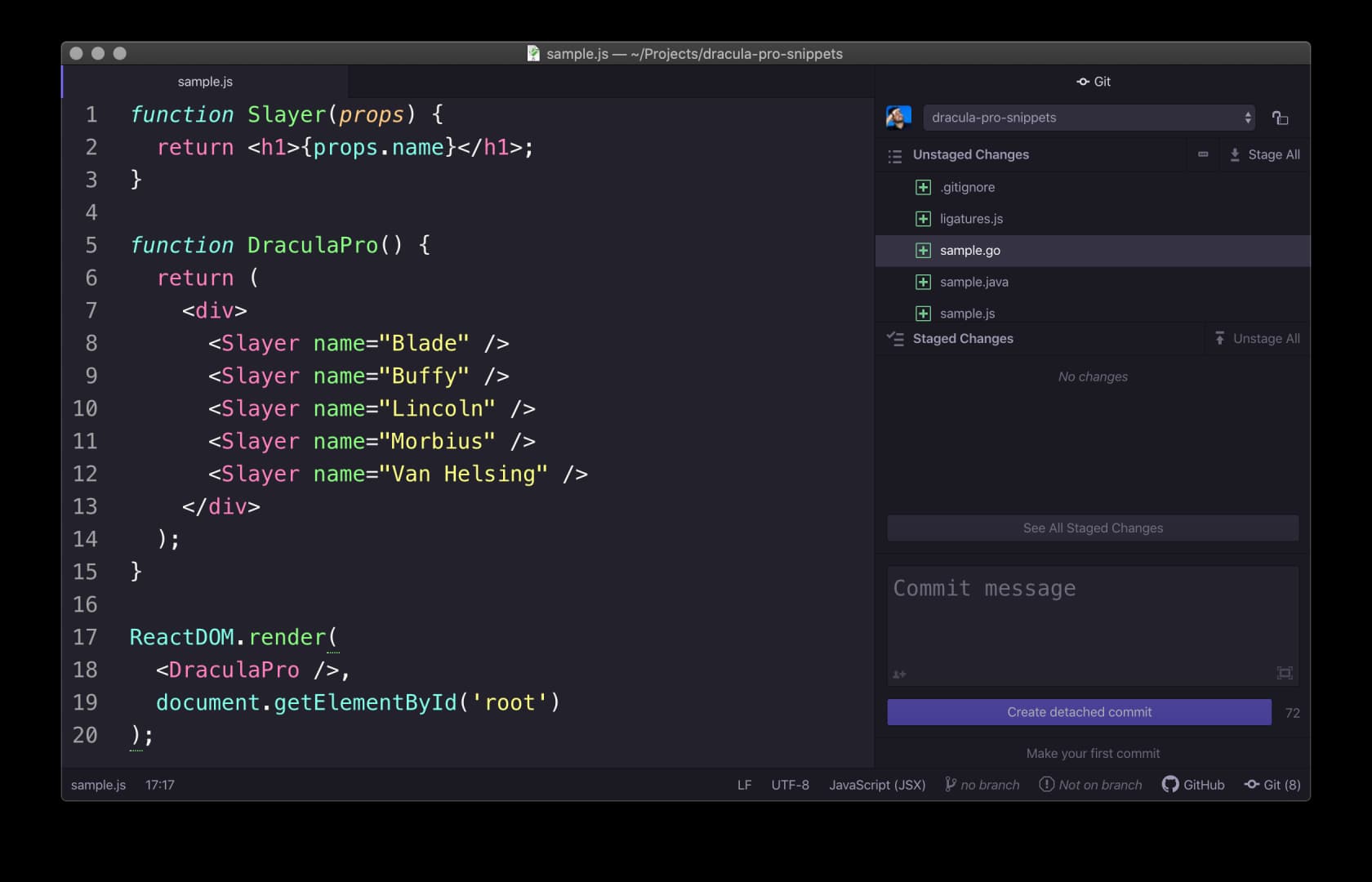Stage ligatures.js with its plus icon
This screenshot has height=882, width=1372.
click(x=923, y=219)
